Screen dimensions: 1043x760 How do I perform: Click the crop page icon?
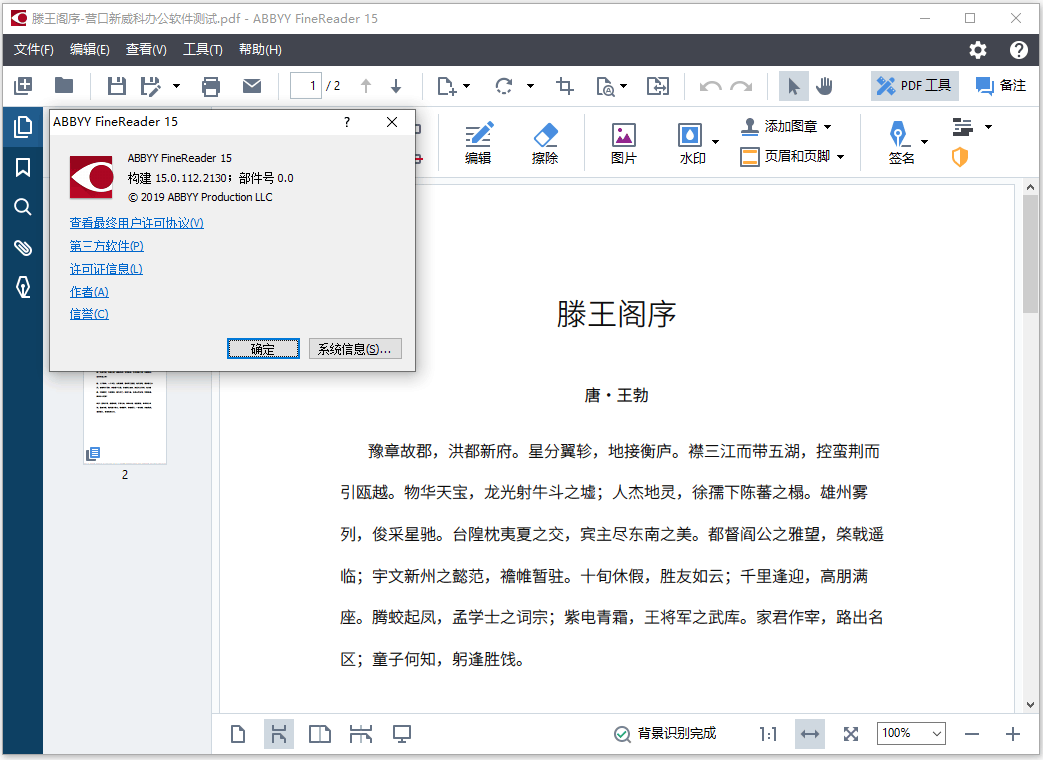pos(565,86)
